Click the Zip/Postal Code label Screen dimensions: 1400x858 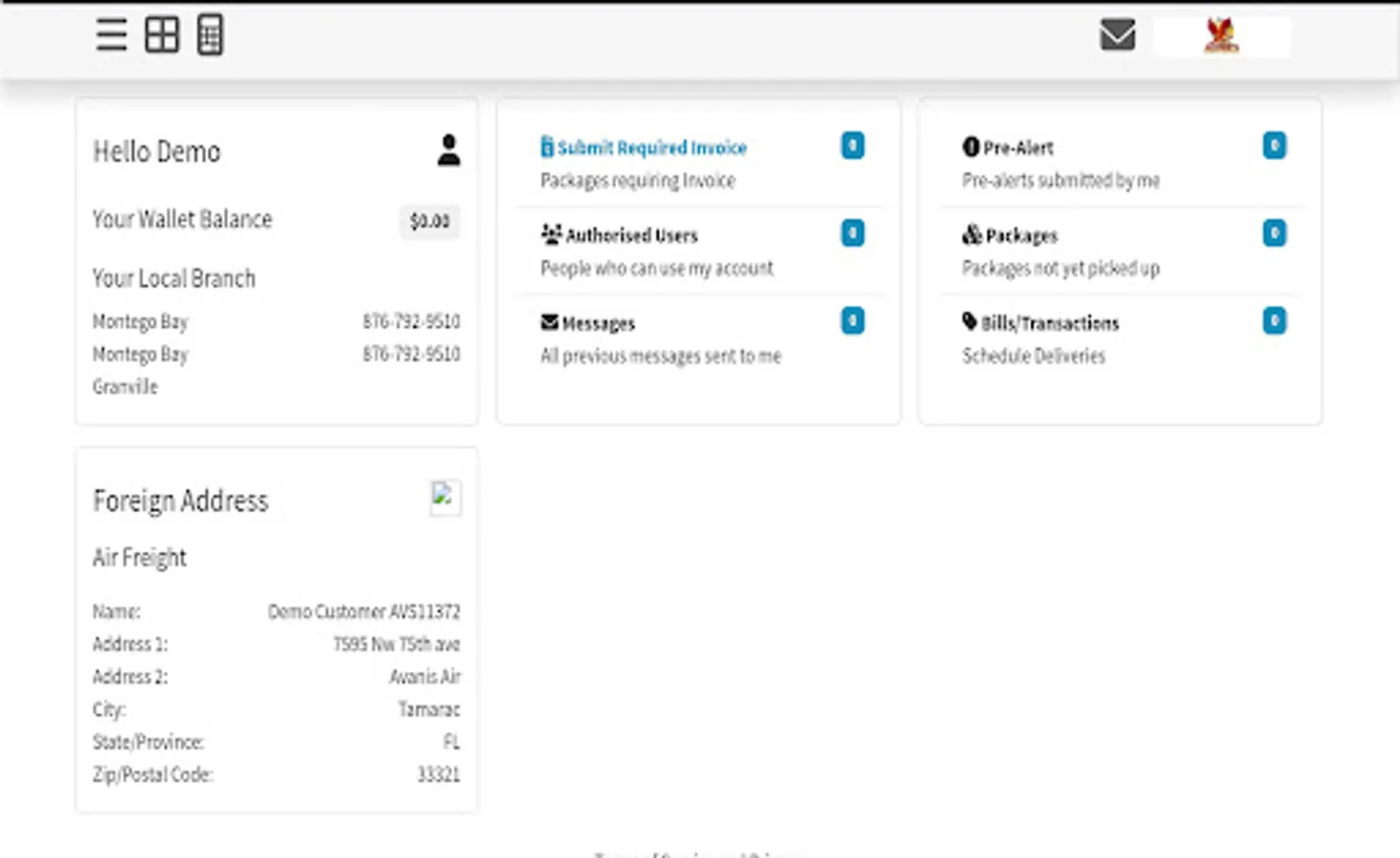(153, 774)
